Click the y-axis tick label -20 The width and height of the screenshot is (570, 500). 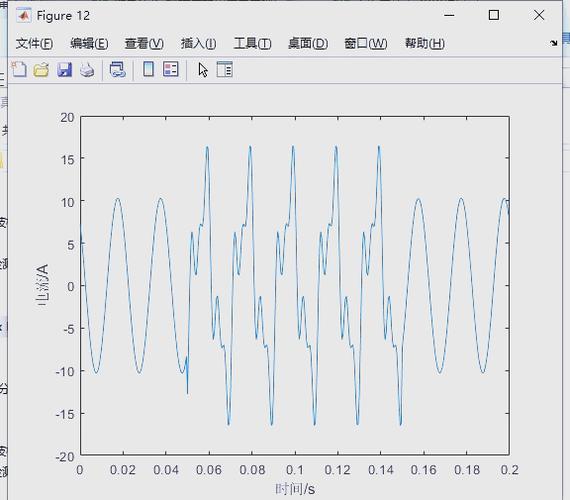click(x=65, y=457)
